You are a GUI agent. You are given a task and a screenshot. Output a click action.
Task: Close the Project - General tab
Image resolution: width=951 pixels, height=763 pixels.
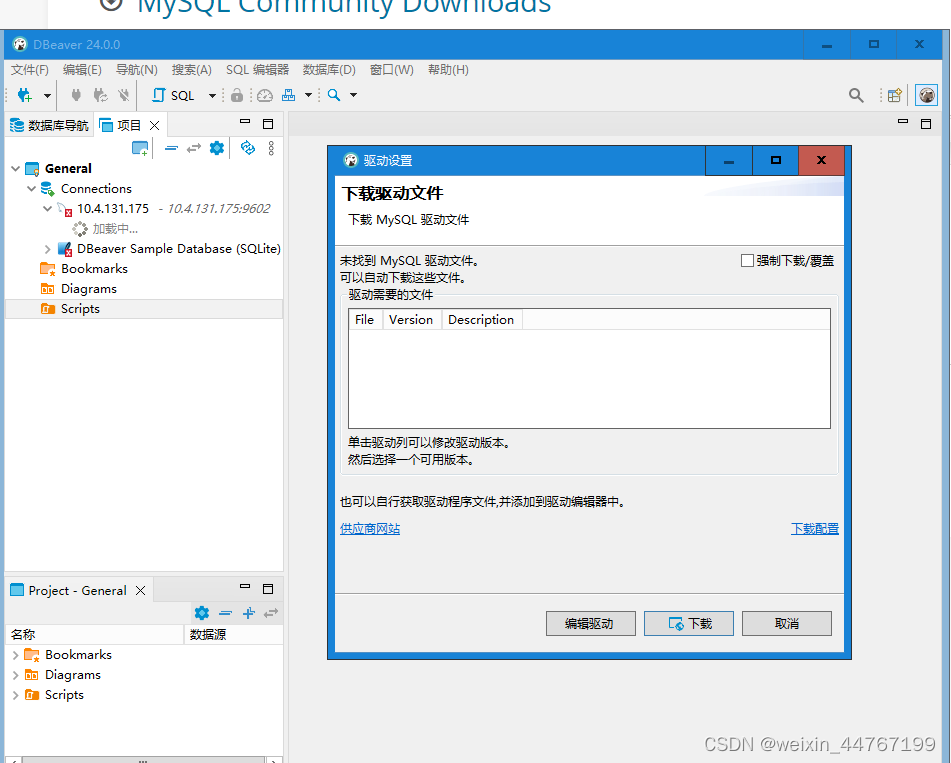pyautogui.click(x=141, y=591)
